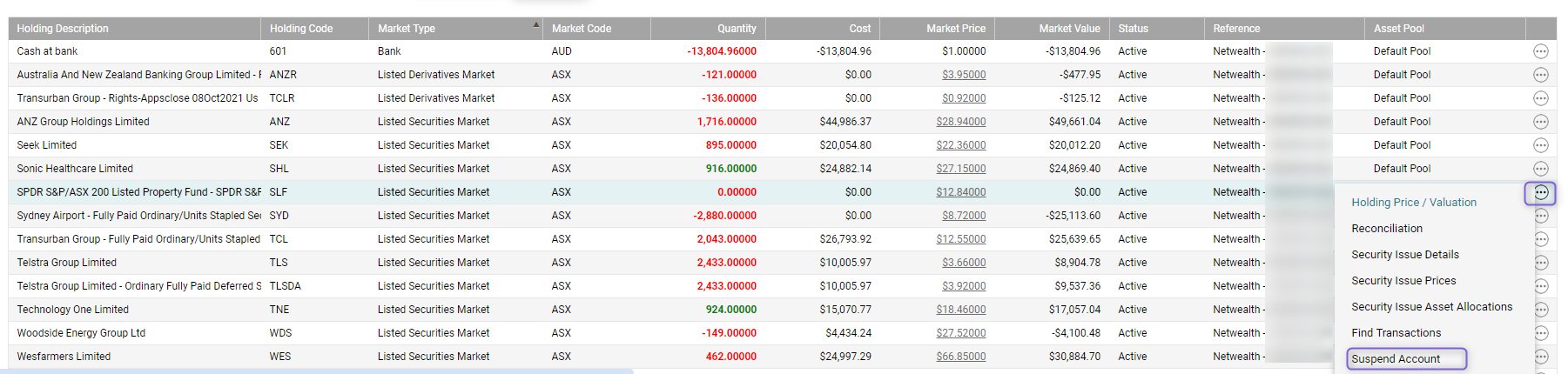Viewport: 1568px width, 374px height.
Task: Click the sort arrow in Market Type header
Action: pos(535,24)
